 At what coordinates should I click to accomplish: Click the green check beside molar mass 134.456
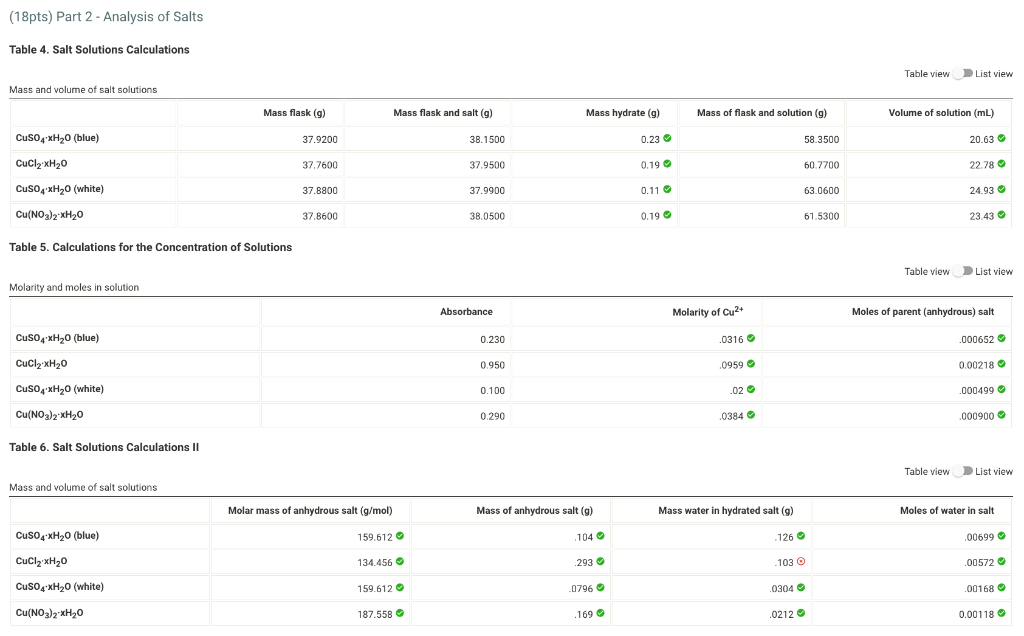400,561
